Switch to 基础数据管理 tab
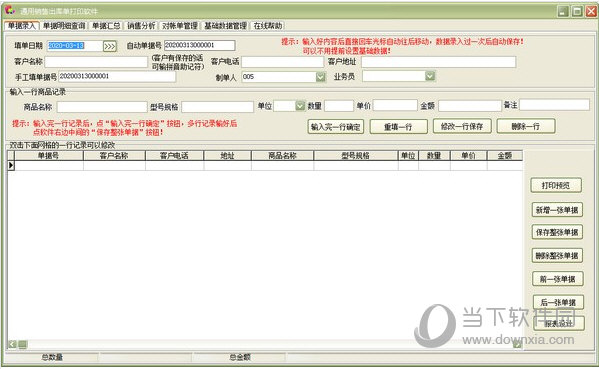This screenshot has width=599, height=369. pyautogui.click(x=225, y=26)
